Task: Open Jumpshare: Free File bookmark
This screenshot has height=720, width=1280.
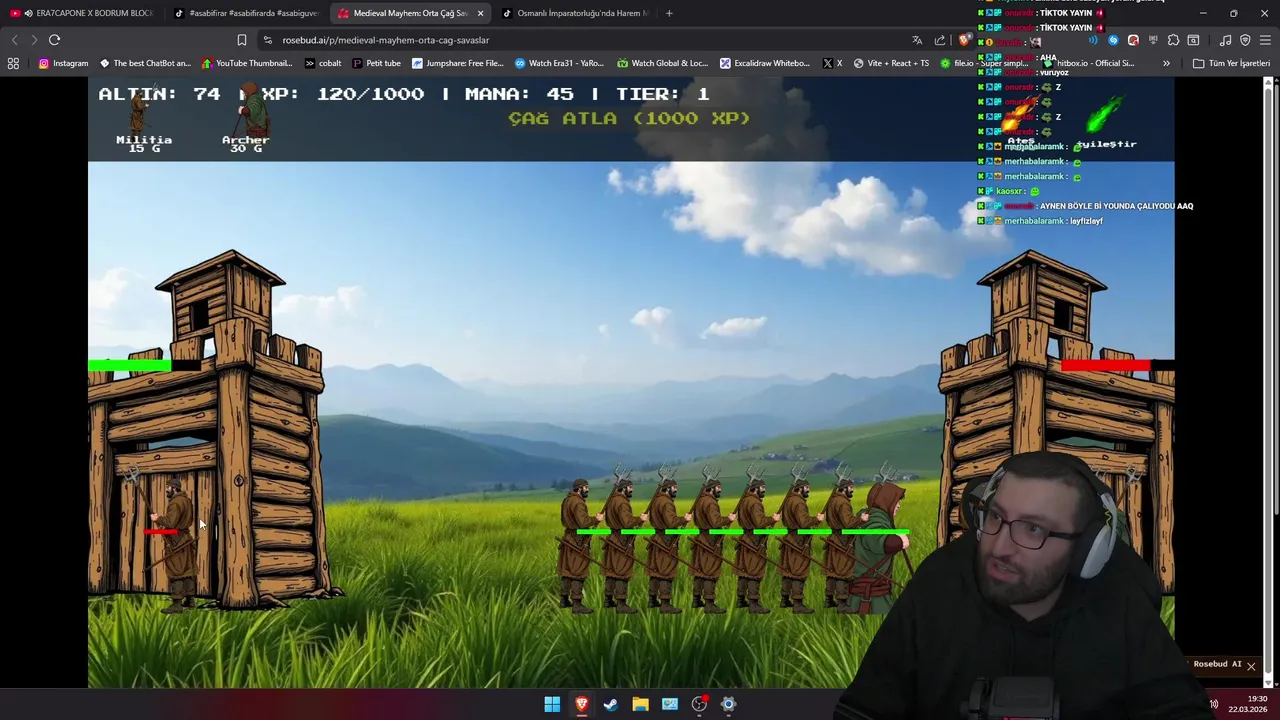Action: pos(458,63)
